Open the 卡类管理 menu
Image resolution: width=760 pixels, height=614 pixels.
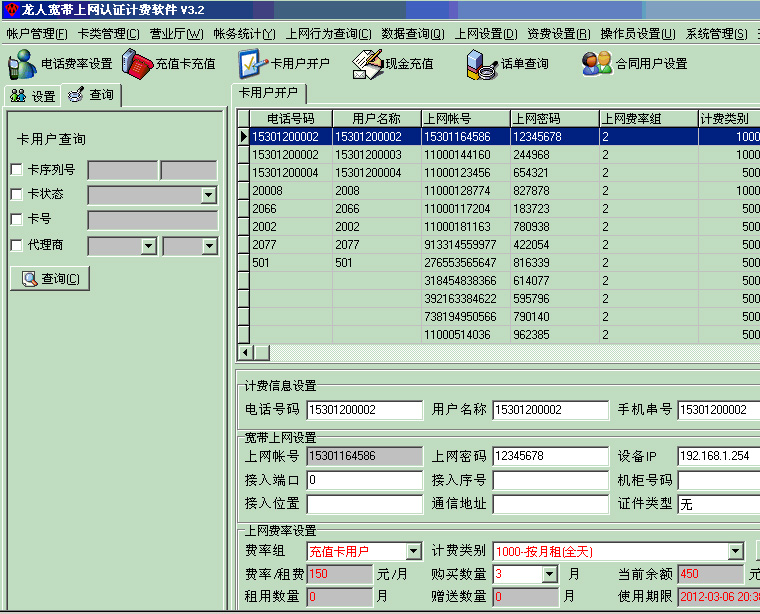coord(109,34)
